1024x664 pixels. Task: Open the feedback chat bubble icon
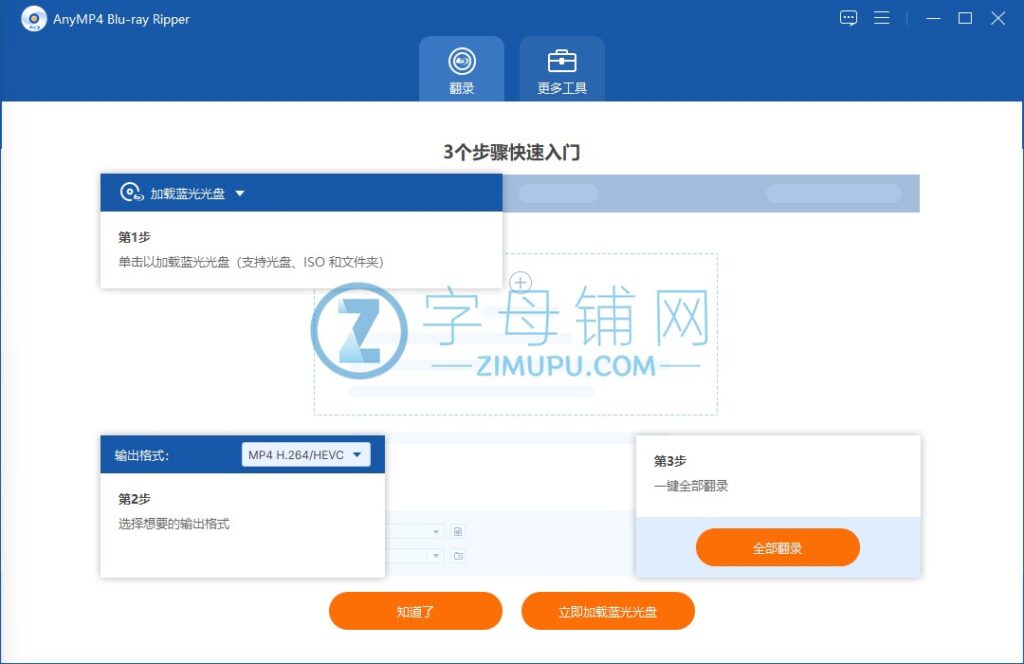point(848,18)
